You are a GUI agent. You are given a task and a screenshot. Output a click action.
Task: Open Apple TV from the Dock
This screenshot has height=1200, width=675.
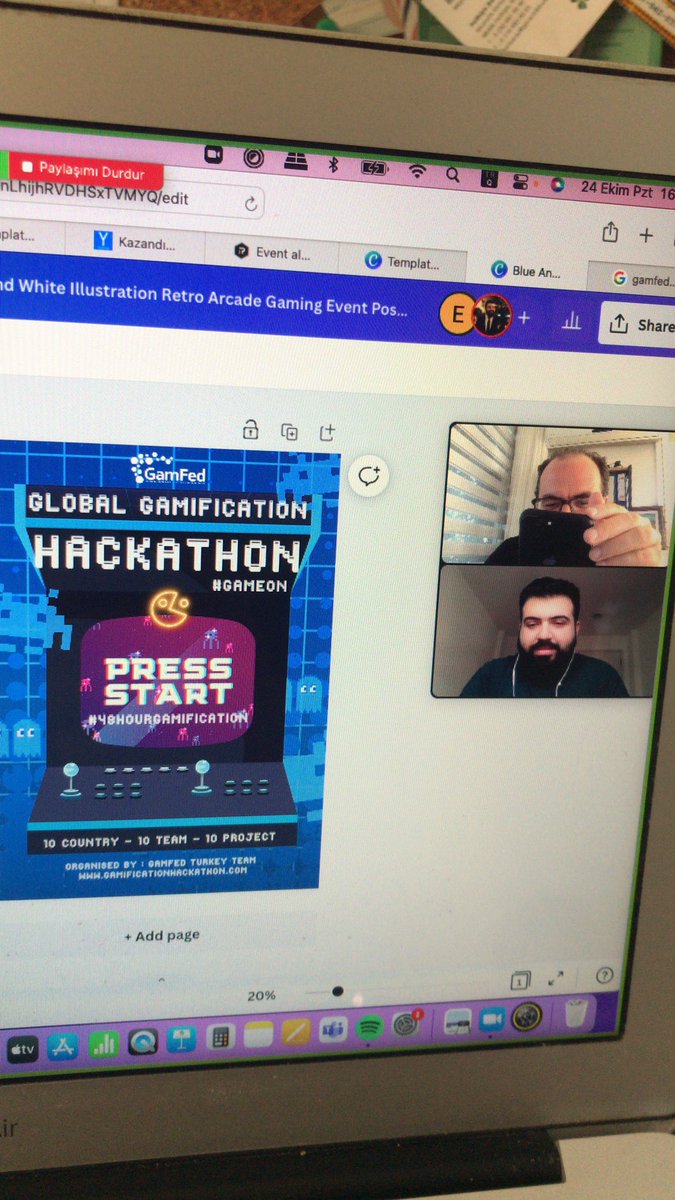[x=23, y=1049]
